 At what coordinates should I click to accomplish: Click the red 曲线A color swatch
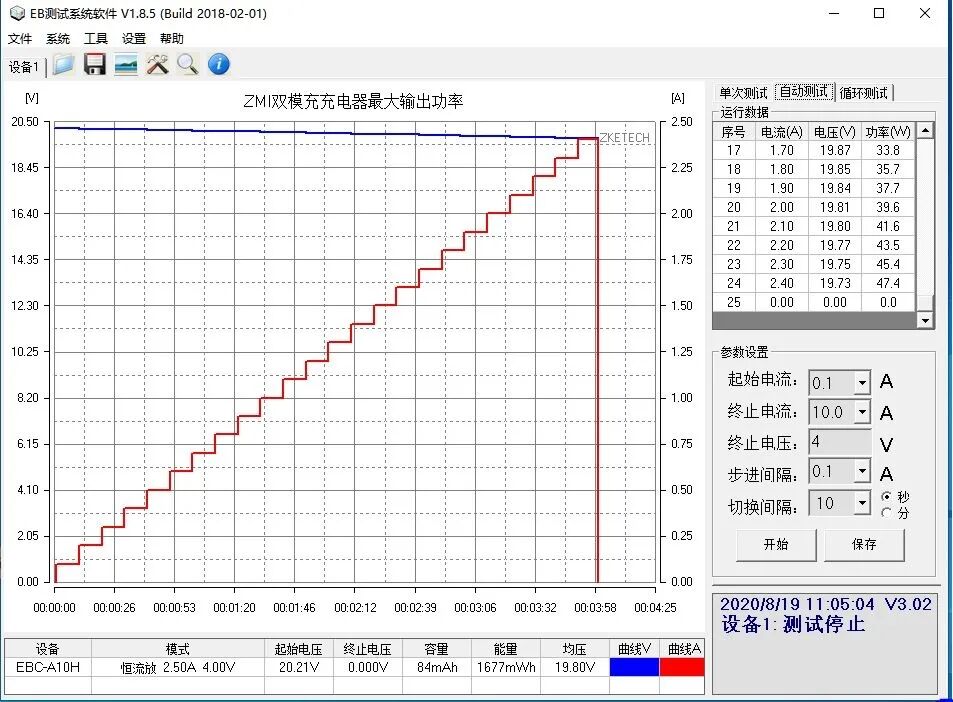tap(682, 667)
